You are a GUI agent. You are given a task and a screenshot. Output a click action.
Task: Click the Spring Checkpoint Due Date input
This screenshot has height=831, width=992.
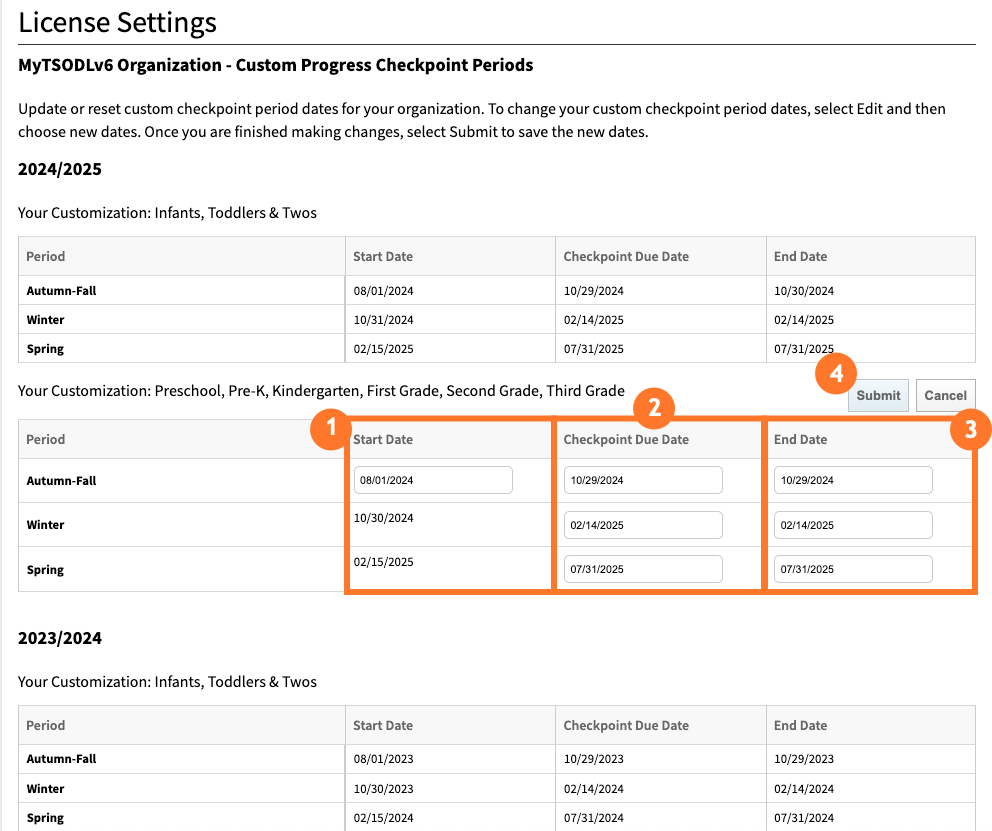[x=642, y=568]
